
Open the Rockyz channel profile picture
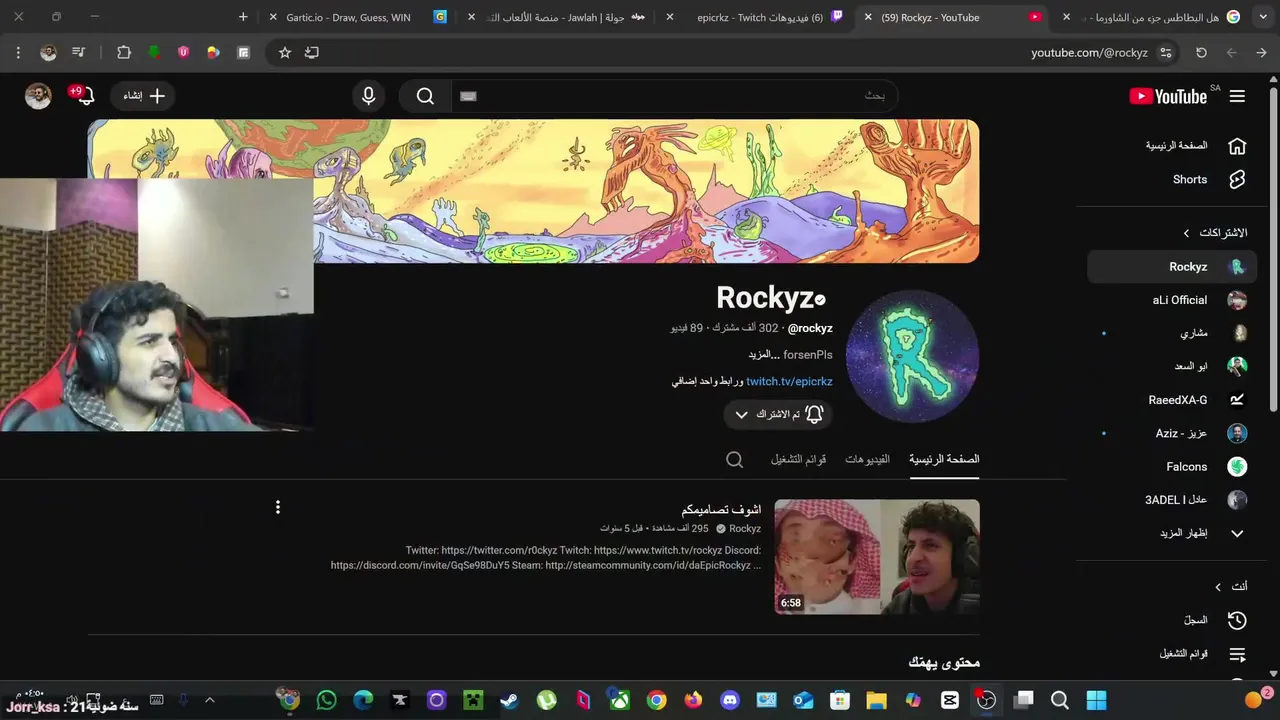(912, 356)
